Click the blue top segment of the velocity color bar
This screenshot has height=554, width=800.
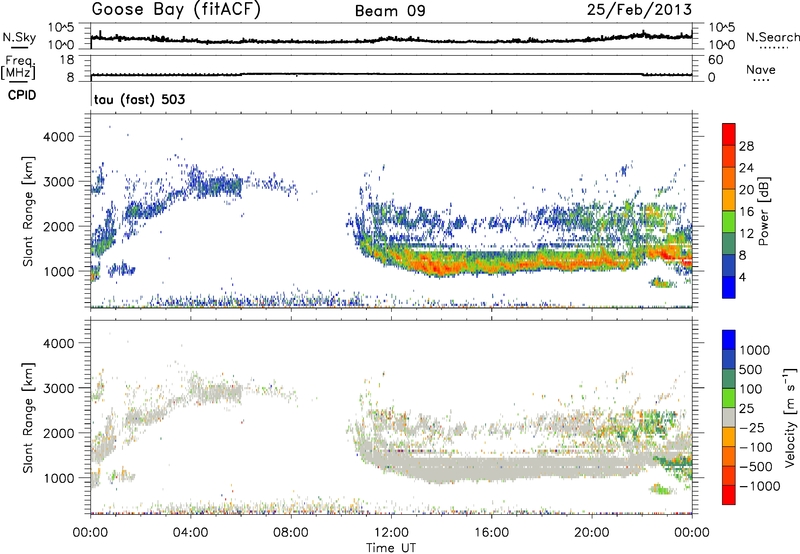729,340
